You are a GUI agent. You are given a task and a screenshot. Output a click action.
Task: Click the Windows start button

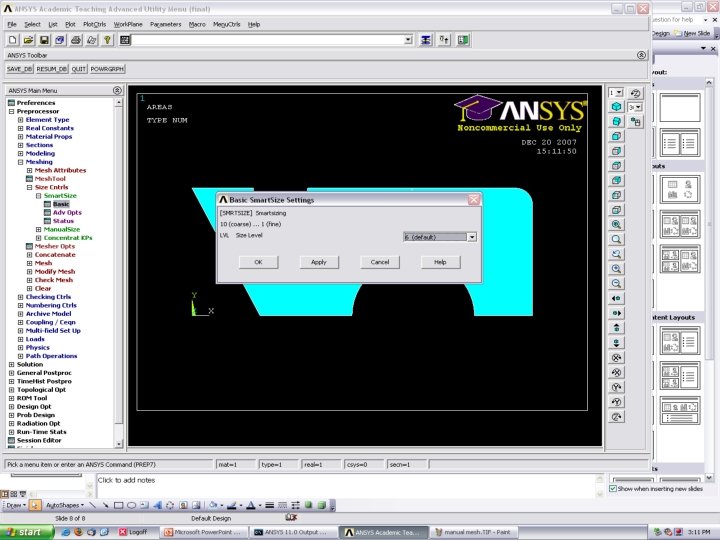click(x=27, y=532)
